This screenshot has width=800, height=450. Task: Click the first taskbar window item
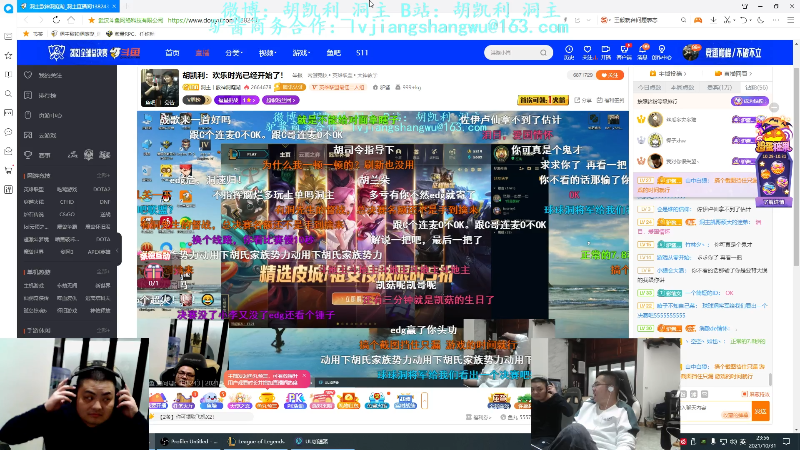(188, 441)
